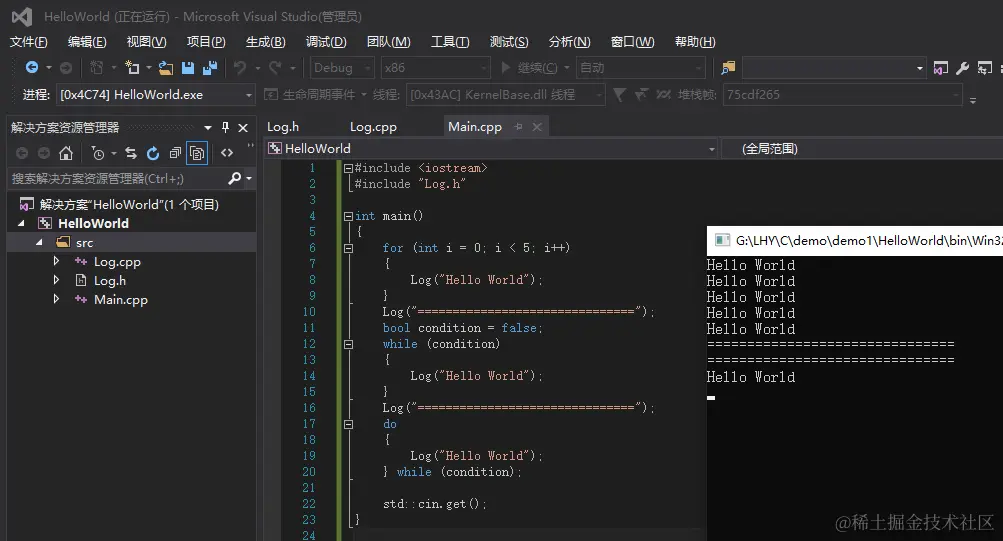Click the Refresh icon in Solution Explorer
This screenshot has width=1003, height=541.
153,153
